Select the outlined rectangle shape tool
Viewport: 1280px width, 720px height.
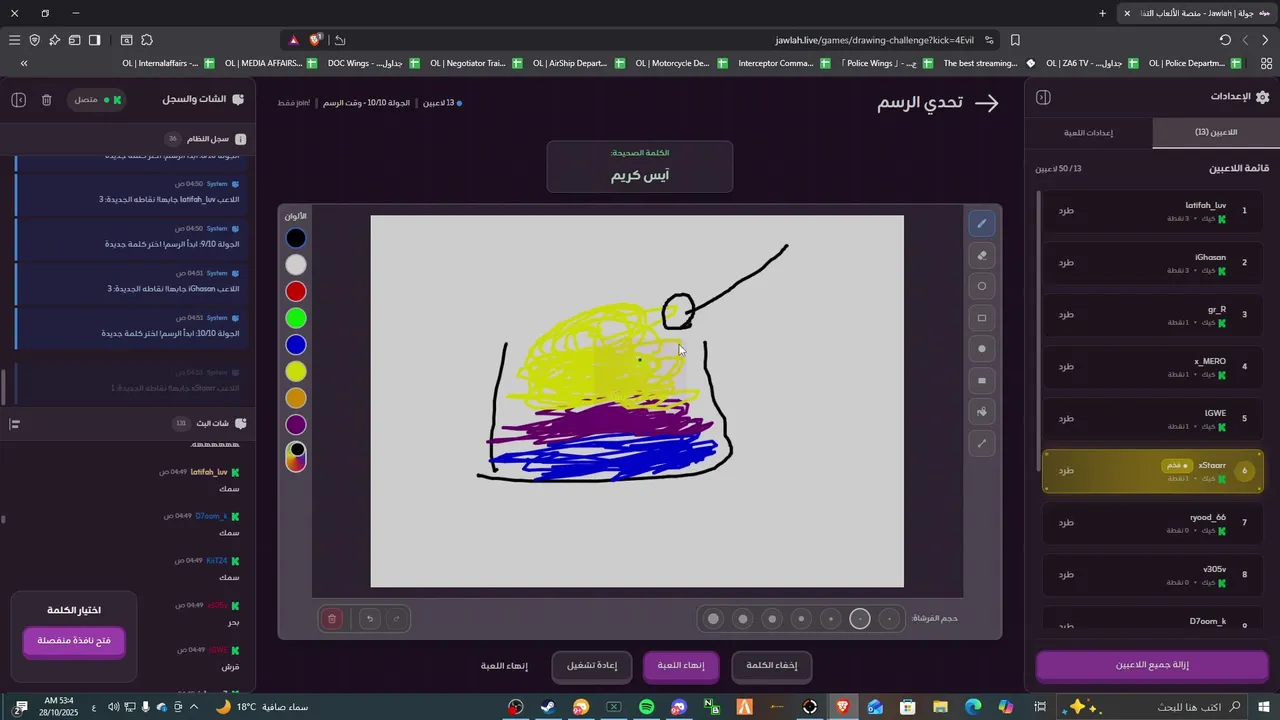982,318
